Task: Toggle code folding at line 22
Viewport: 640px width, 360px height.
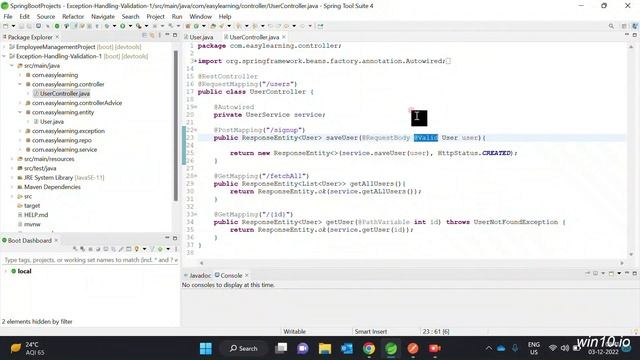Action: pyautogui.click(x=196, y=130)
